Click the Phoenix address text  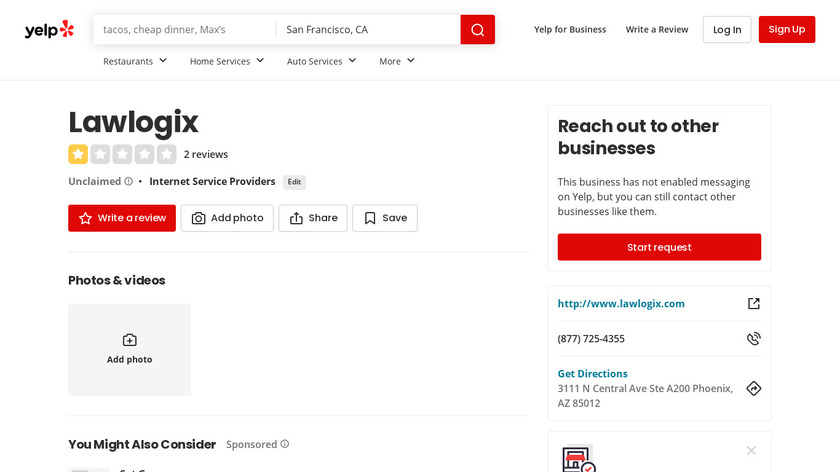point(645,395)
